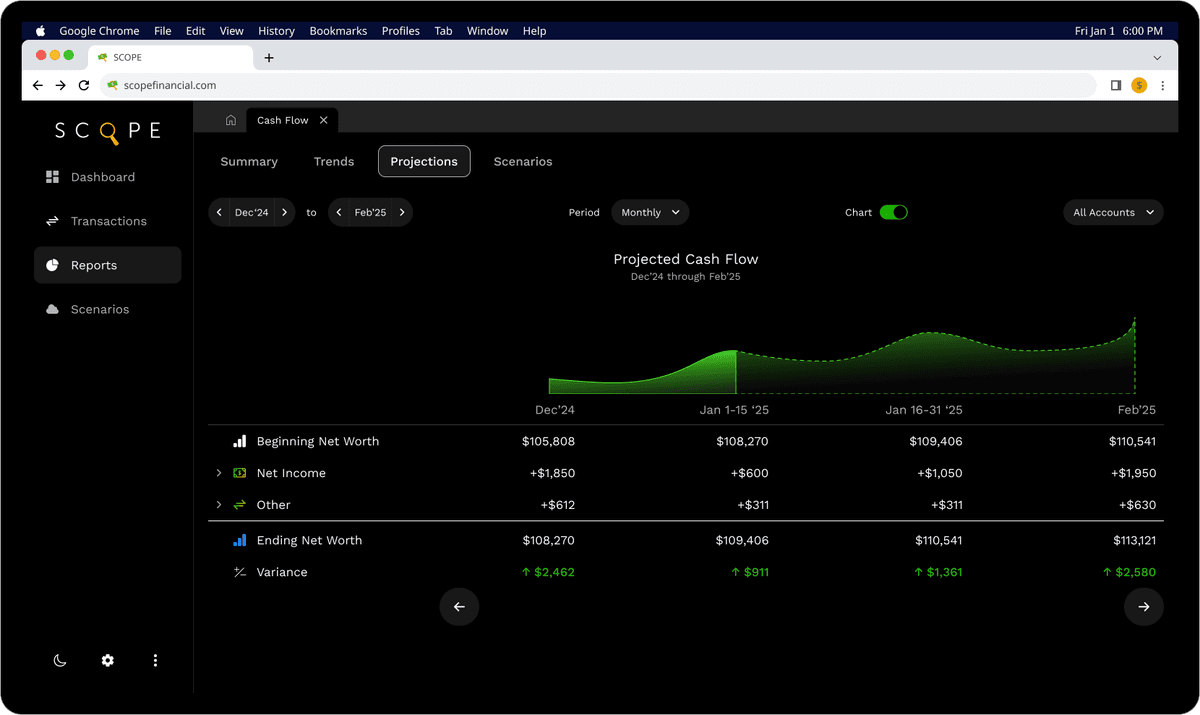
Task: Click the Scenarios cloud icon in sidebar
Action: tap(52, 309)
